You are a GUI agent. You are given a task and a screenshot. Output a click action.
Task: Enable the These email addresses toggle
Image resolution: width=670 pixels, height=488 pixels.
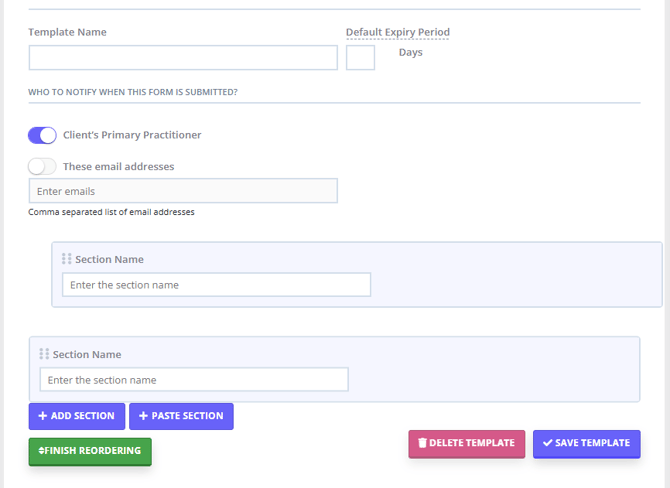click(x=42, y=166)
